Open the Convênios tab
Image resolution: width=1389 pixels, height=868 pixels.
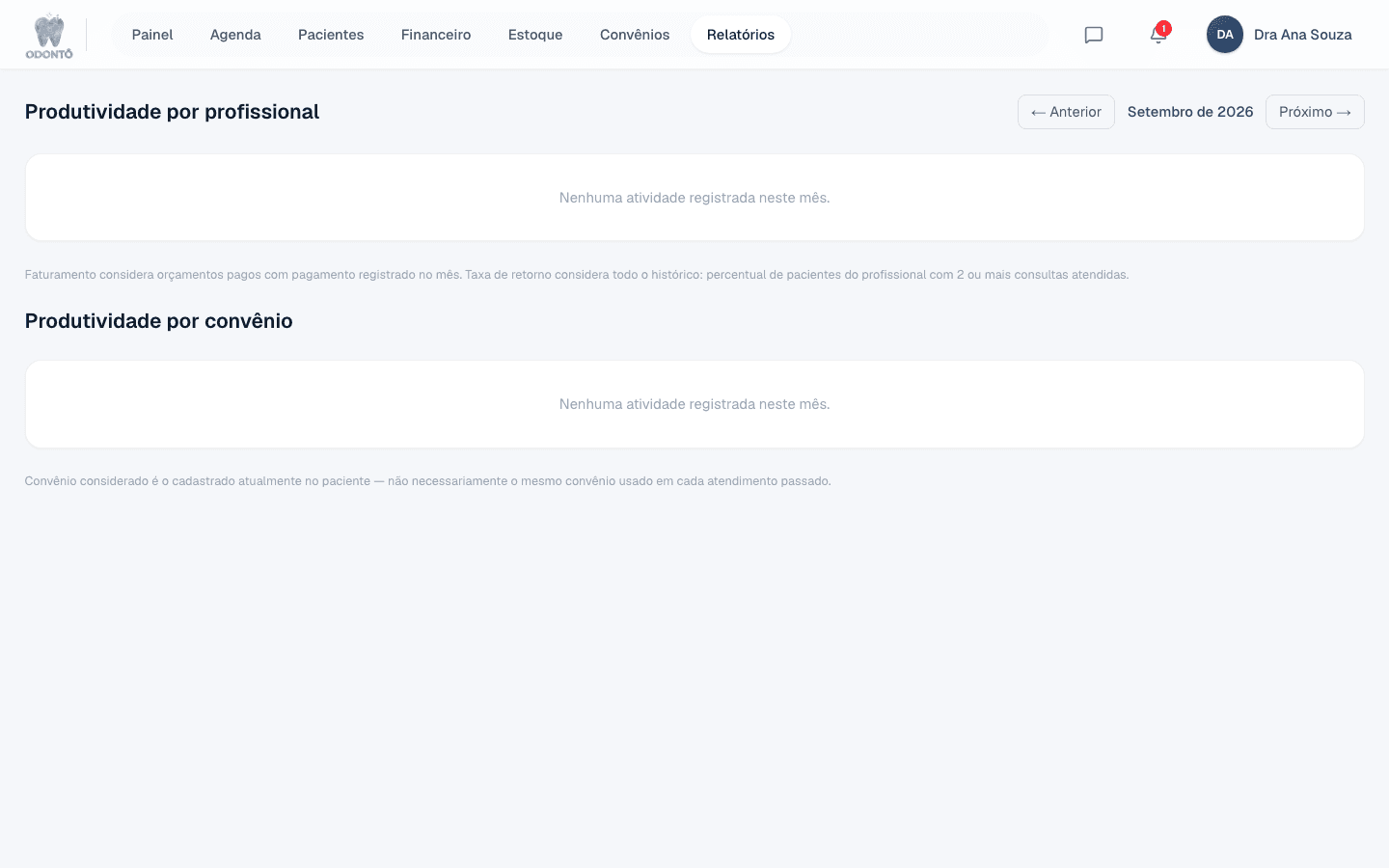pos(635,35)
